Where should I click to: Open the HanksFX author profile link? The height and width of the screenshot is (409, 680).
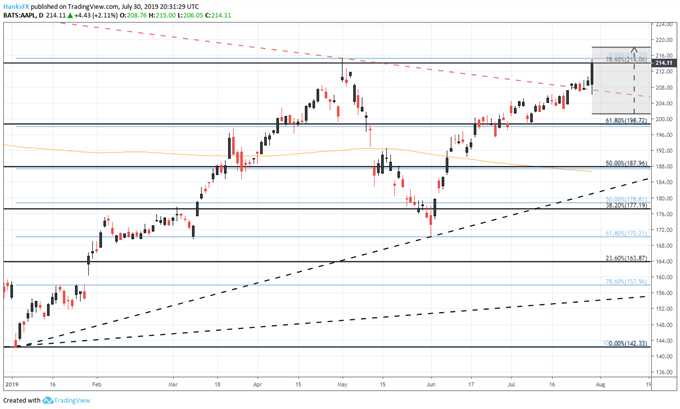pyautogui.click(x=16, y=7)
